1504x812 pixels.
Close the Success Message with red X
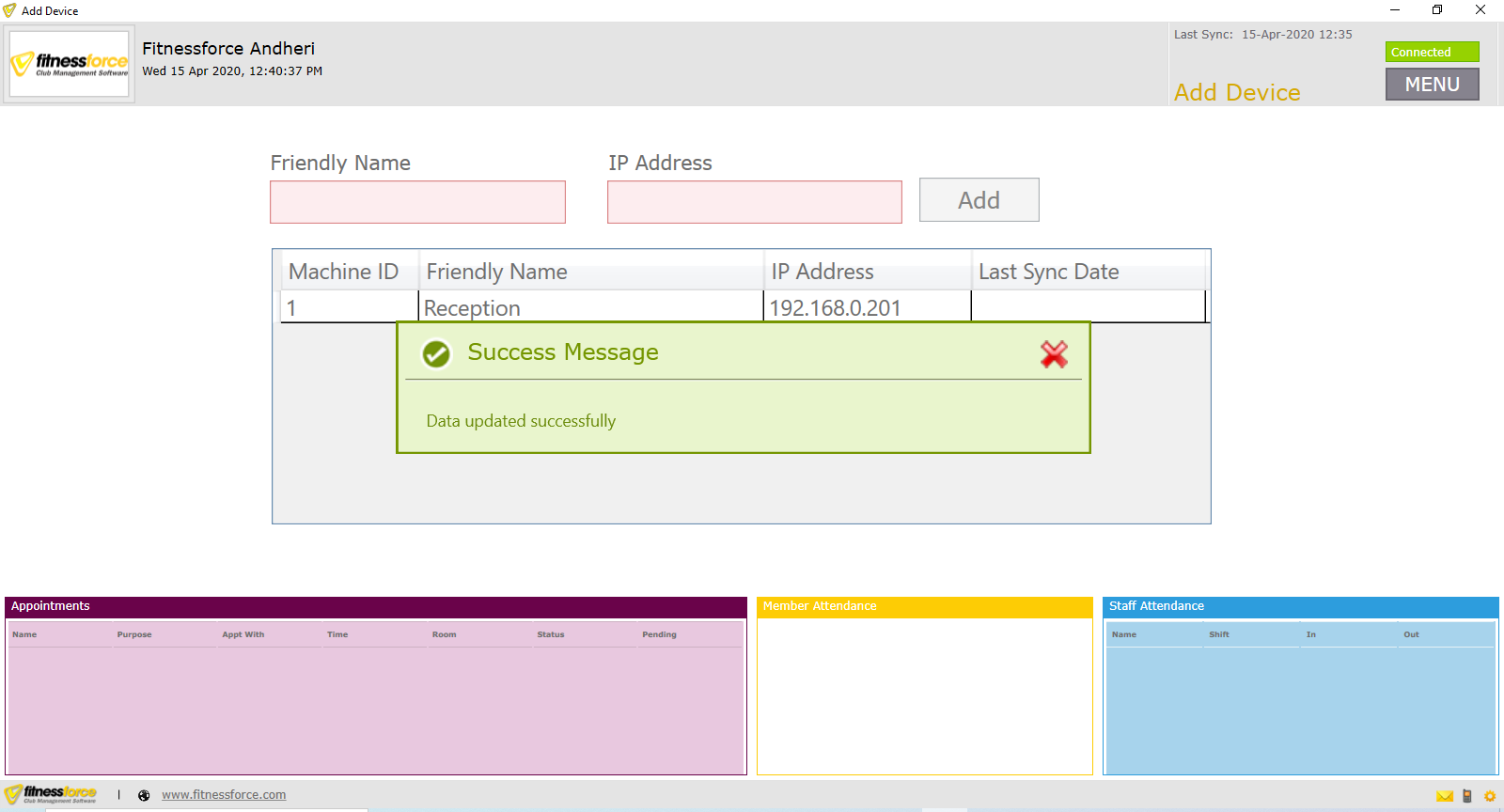point(1054,354)
